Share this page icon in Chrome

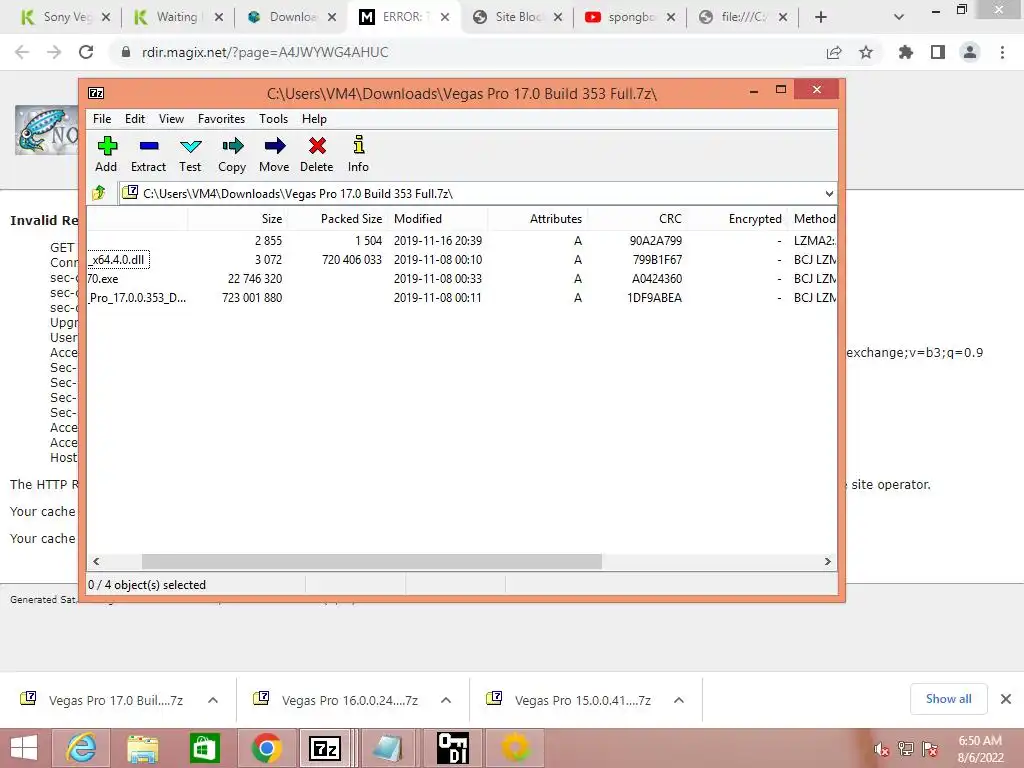pos(834,52)
